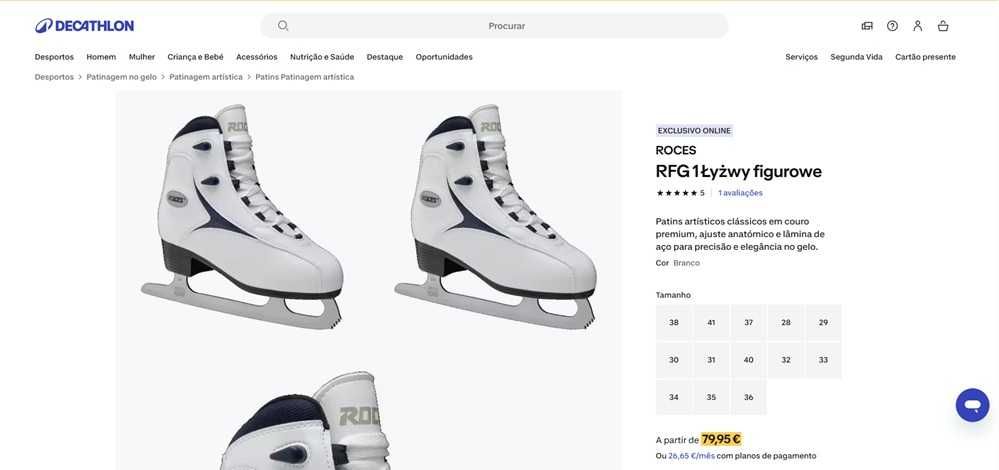Viewport: 999px width, 470px height.
Task: Open the 1 avaliações reviews link
Action: pyautogui.click(x=740, y=193)
